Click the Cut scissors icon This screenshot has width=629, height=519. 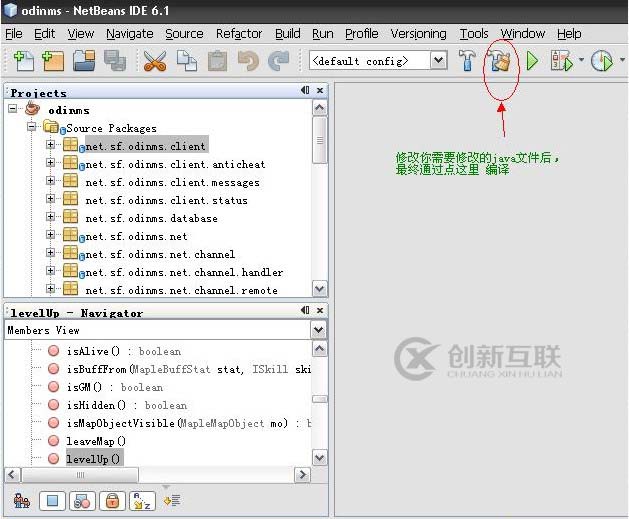pos(155,61)
